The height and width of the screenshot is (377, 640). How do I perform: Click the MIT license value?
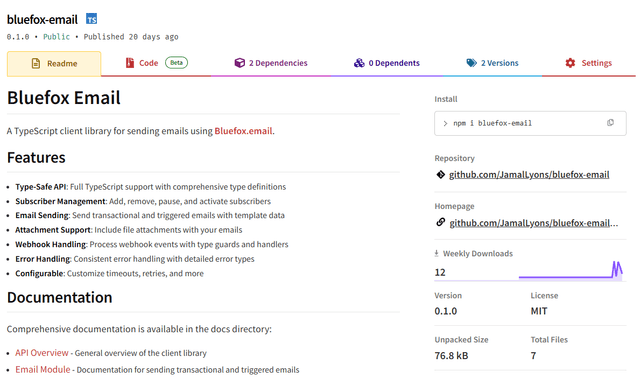(x=539, y=311)
